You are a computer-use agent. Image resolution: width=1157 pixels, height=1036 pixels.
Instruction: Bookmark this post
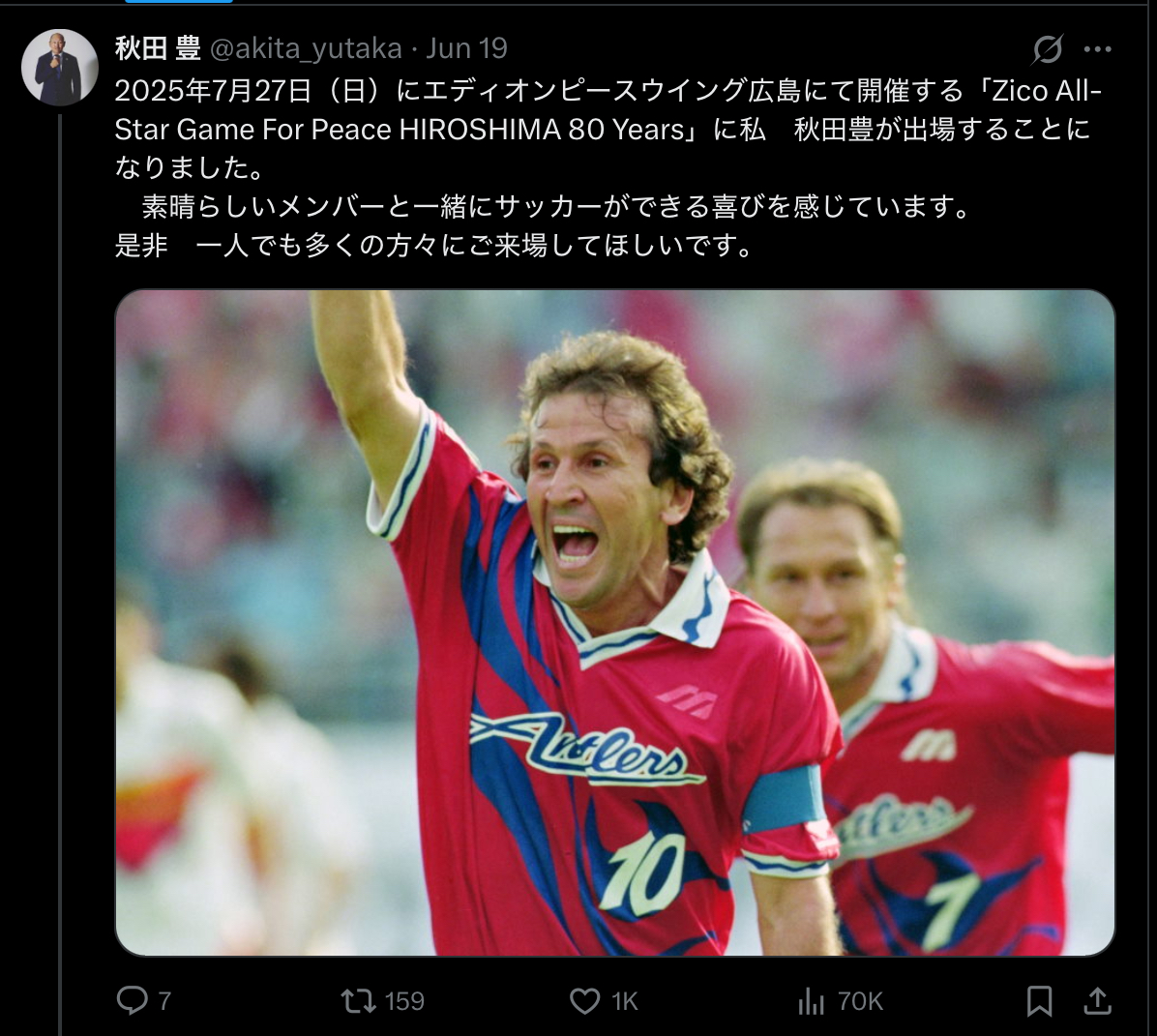coord(1039,1001)
